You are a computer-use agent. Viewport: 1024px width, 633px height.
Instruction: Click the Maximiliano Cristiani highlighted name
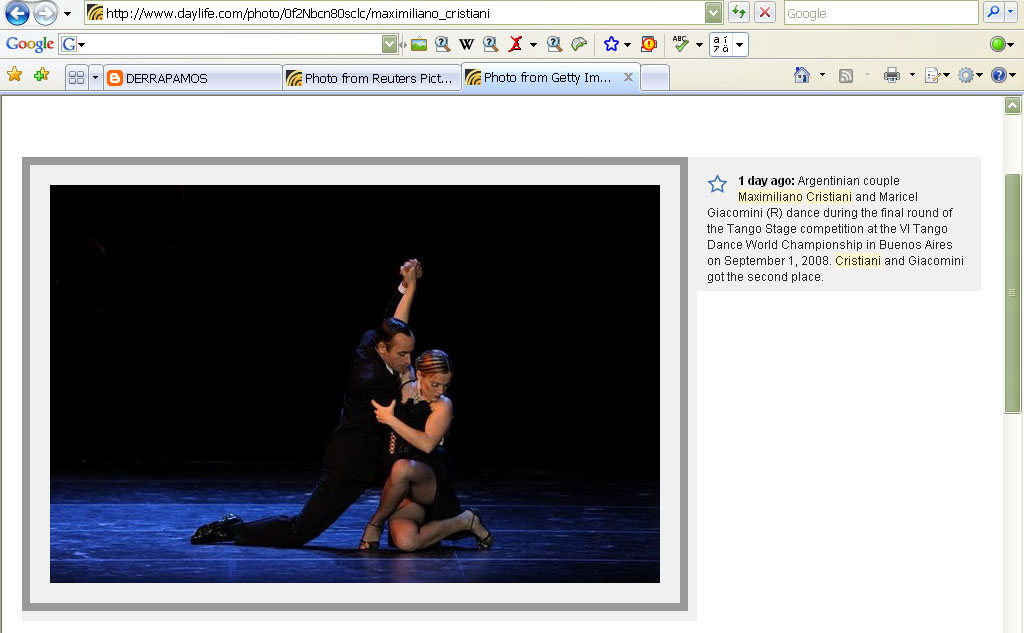(795, 197)
